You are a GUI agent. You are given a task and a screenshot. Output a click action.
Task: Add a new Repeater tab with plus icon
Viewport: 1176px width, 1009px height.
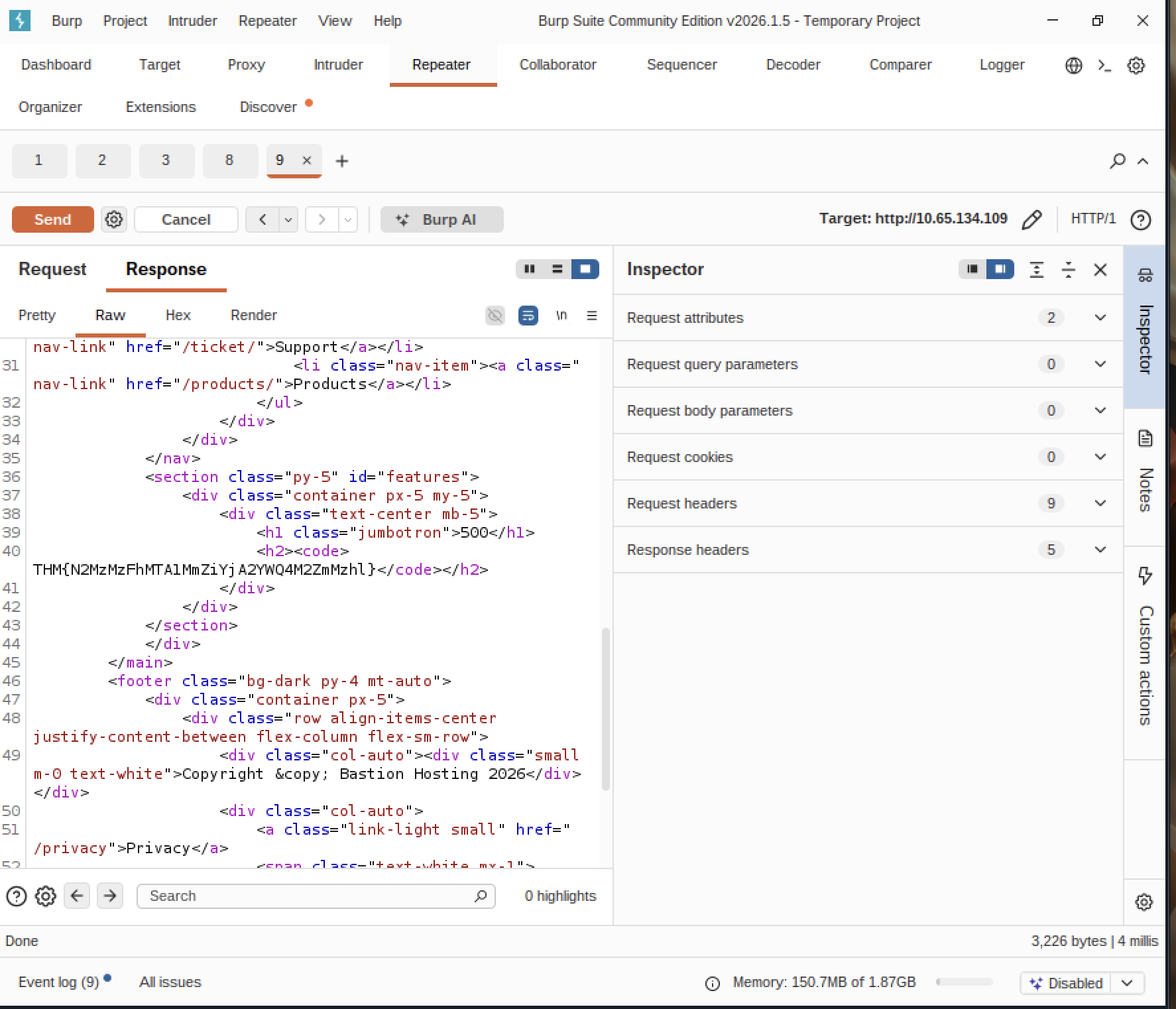[x=342, y=160]
